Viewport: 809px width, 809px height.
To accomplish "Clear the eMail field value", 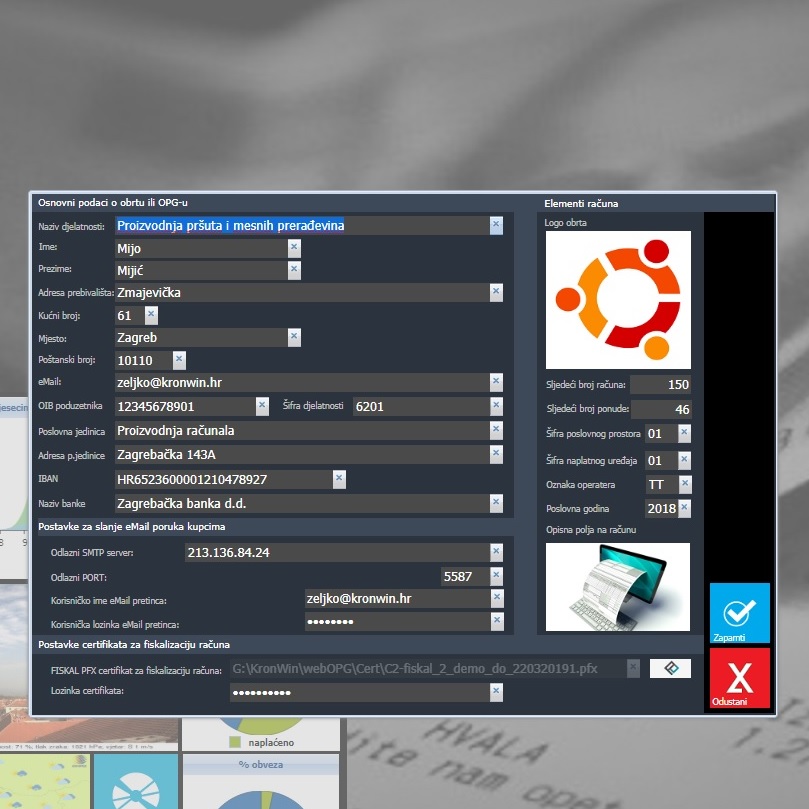I will (x=496, y=382).
